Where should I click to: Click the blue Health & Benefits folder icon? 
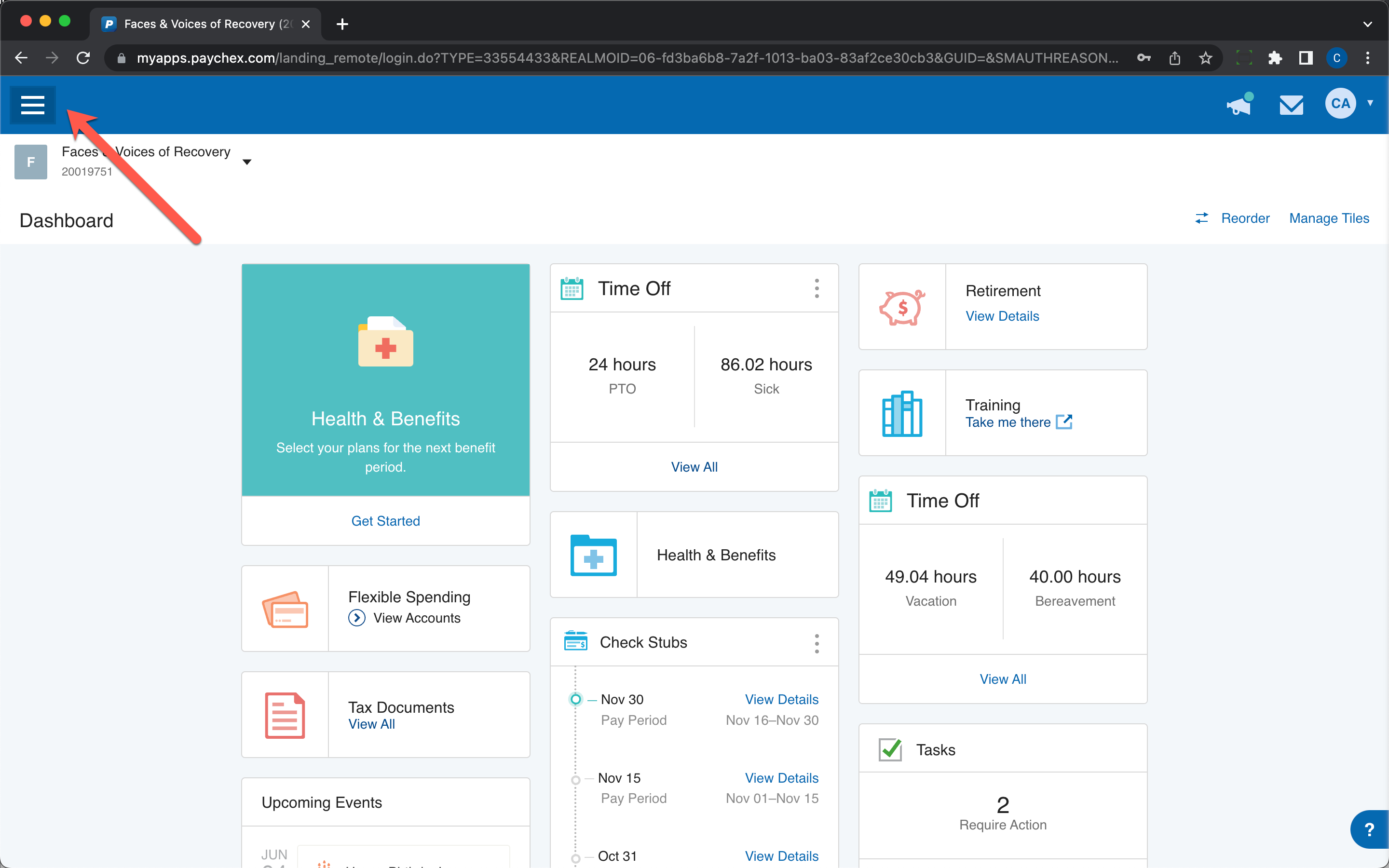click(594, 555)
